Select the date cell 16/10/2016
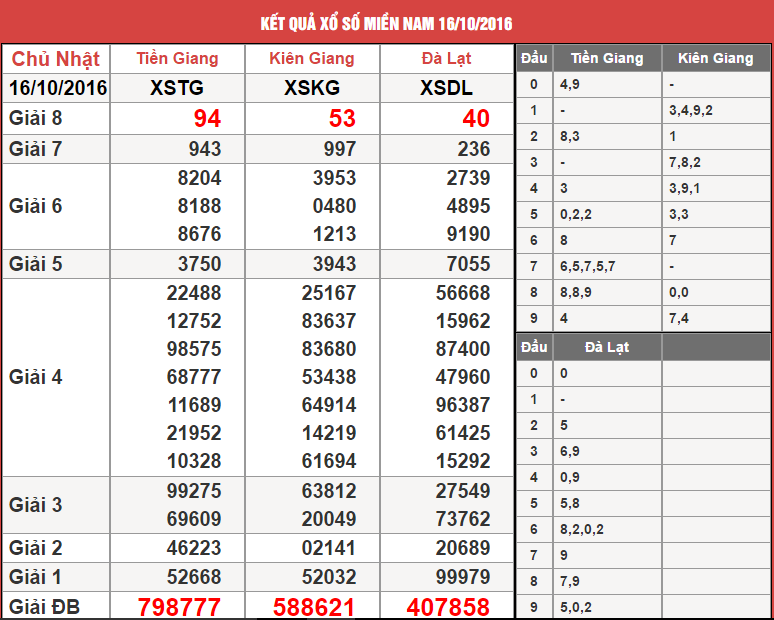 57,88
